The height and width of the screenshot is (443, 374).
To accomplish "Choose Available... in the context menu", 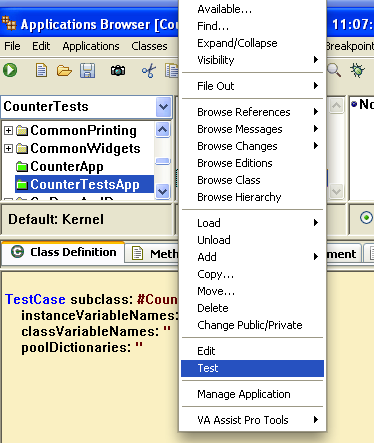I will coord(252,9).
